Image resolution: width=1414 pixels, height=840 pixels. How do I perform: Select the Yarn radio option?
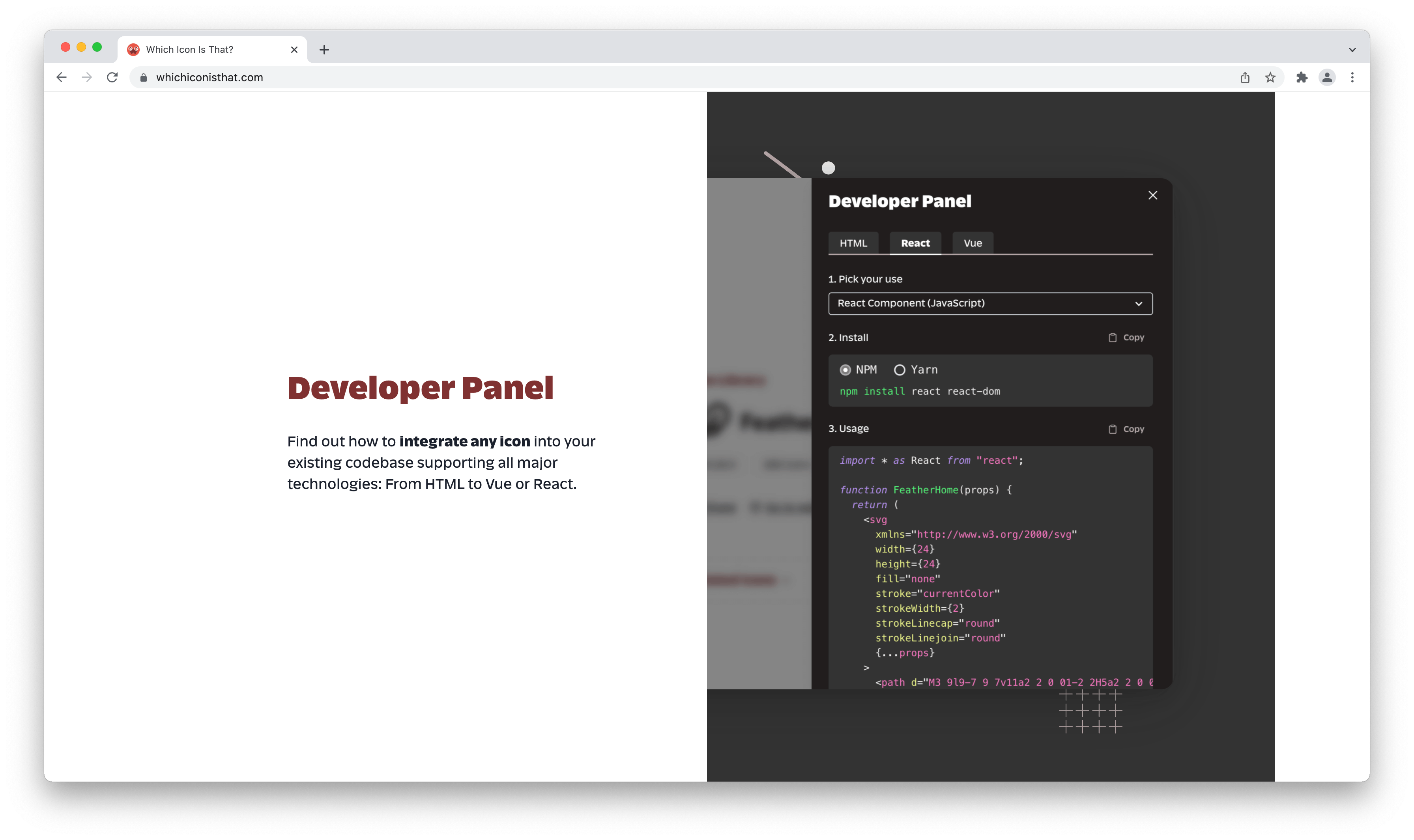click(x=899, y=370)
